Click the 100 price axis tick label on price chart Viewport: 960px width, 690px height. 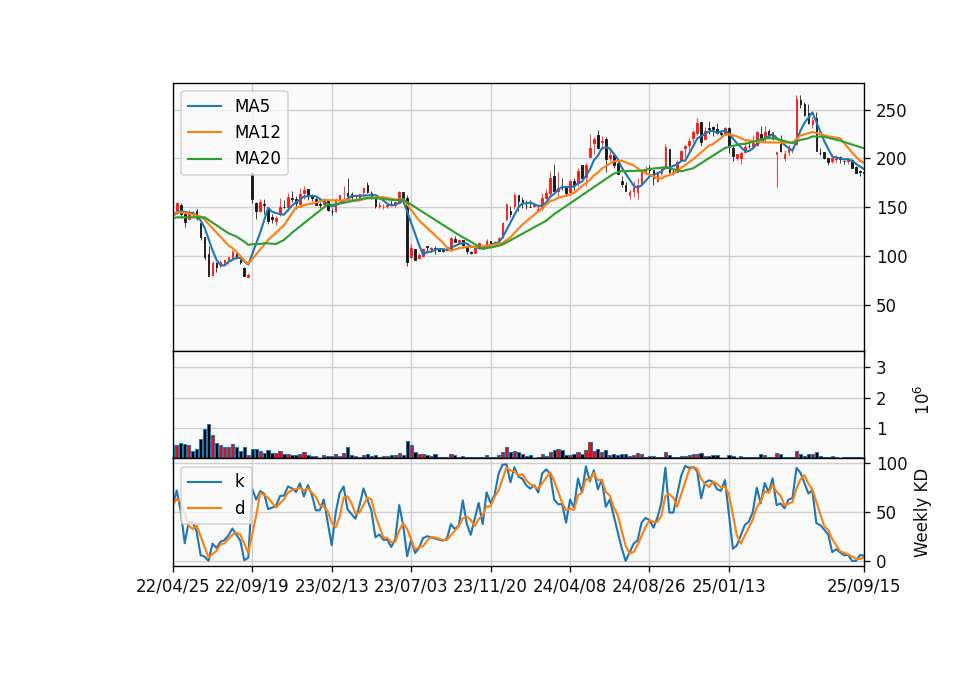pos(891,257)
